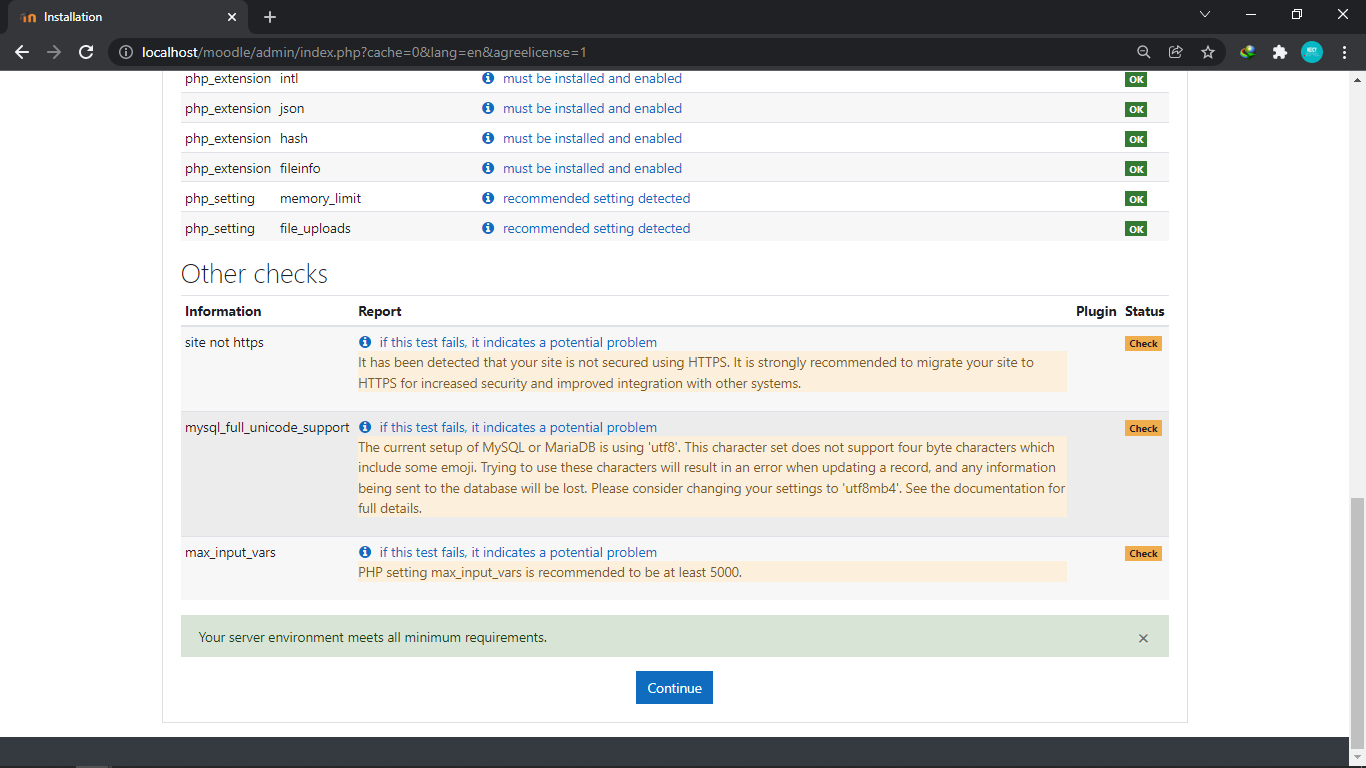Select the Installation browser tab

pyautogui.click(x=128, y=17)
